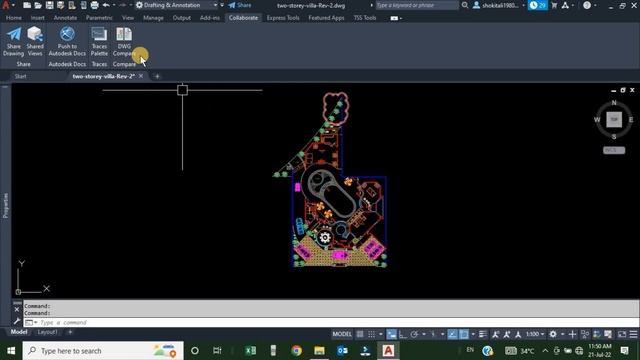Open the Customization menu icon in status bar
Image resolution: width=640 pixels, height=360 pixels.
pos(633,334)
